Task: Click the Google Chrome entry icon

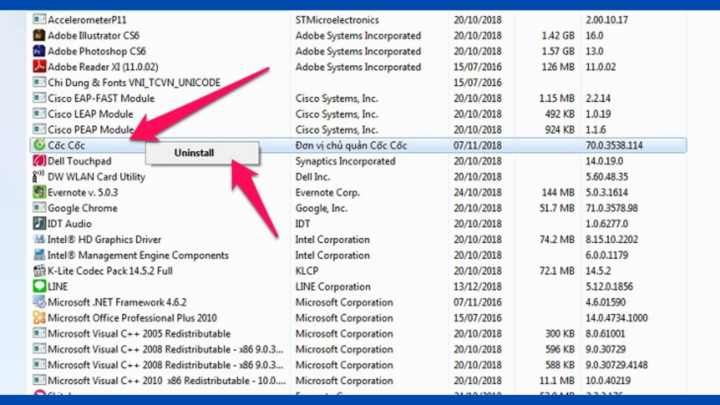Action: click(39, 208)
